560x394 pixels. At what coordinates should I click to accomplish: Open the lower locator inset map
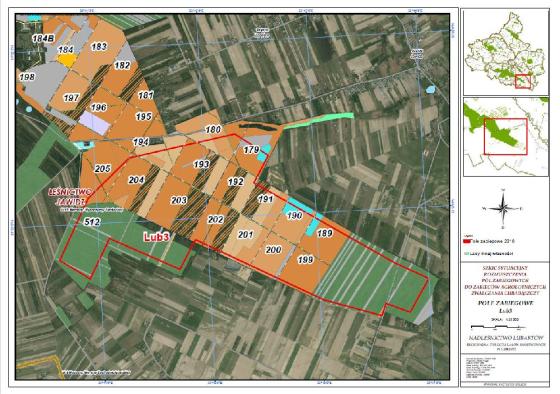506,137
